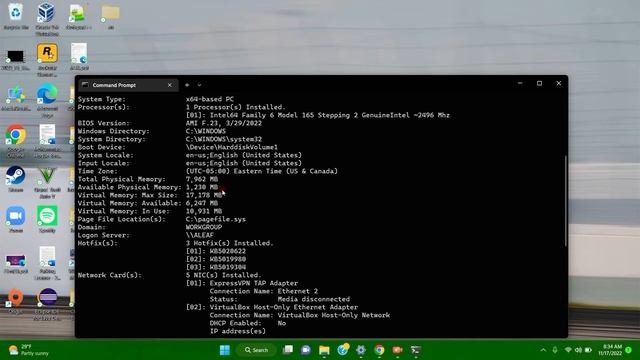Open the Zoom desktop shortcut

[16, 219]
